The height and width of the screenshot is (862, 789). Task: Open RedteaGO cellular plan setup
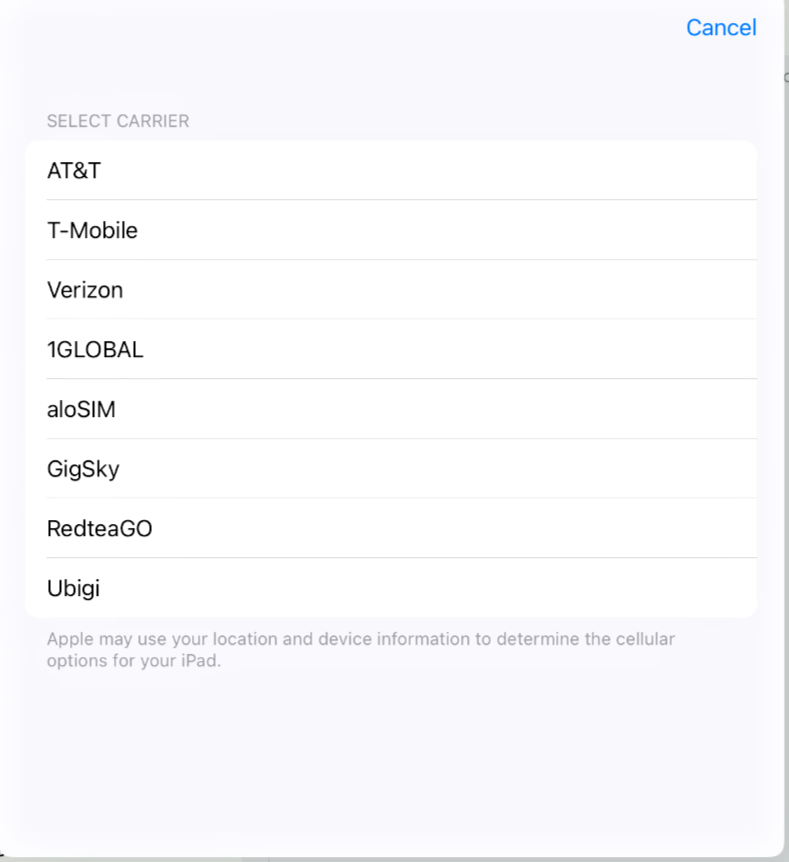(391, 528)
